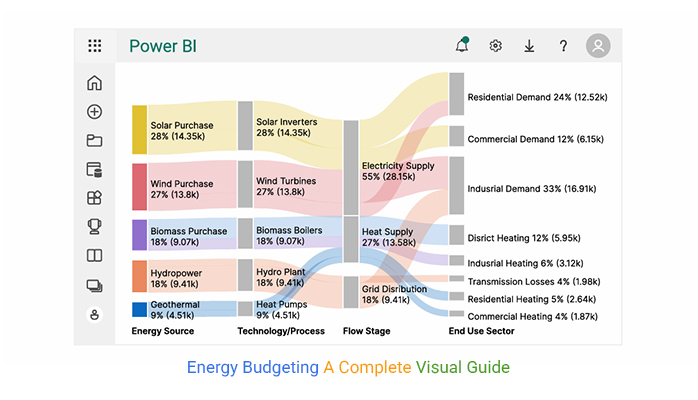Go to Home in the sidebar

(x=95, y=83)
